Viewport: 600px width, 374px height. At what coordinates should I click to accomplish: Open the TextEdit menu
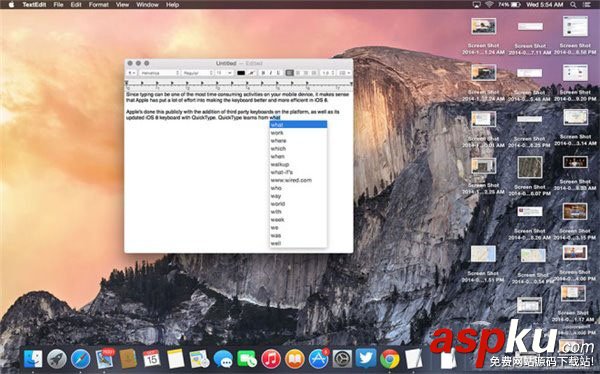coord(34,5)
